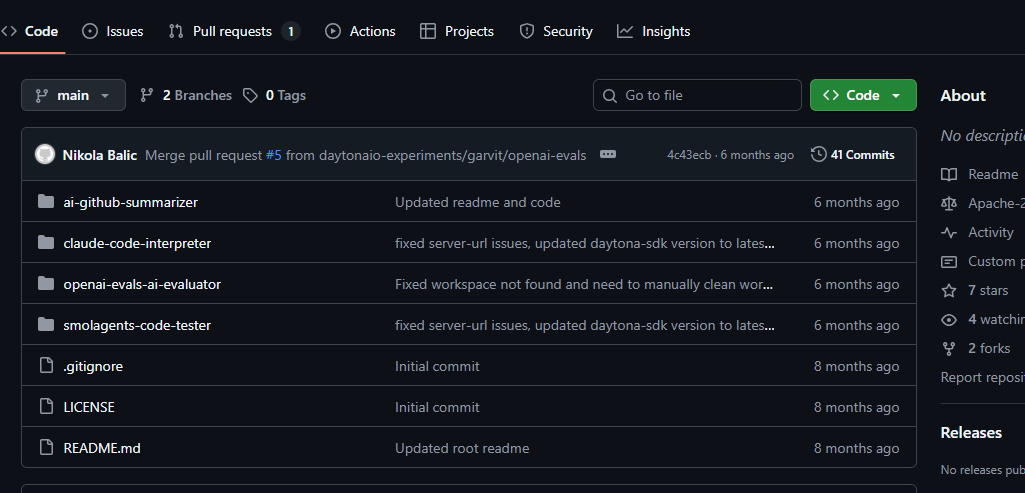Click the file icon beside .gitignore
The width and height of the screenshot is (1025, 493).
click(x=46, y=366)
